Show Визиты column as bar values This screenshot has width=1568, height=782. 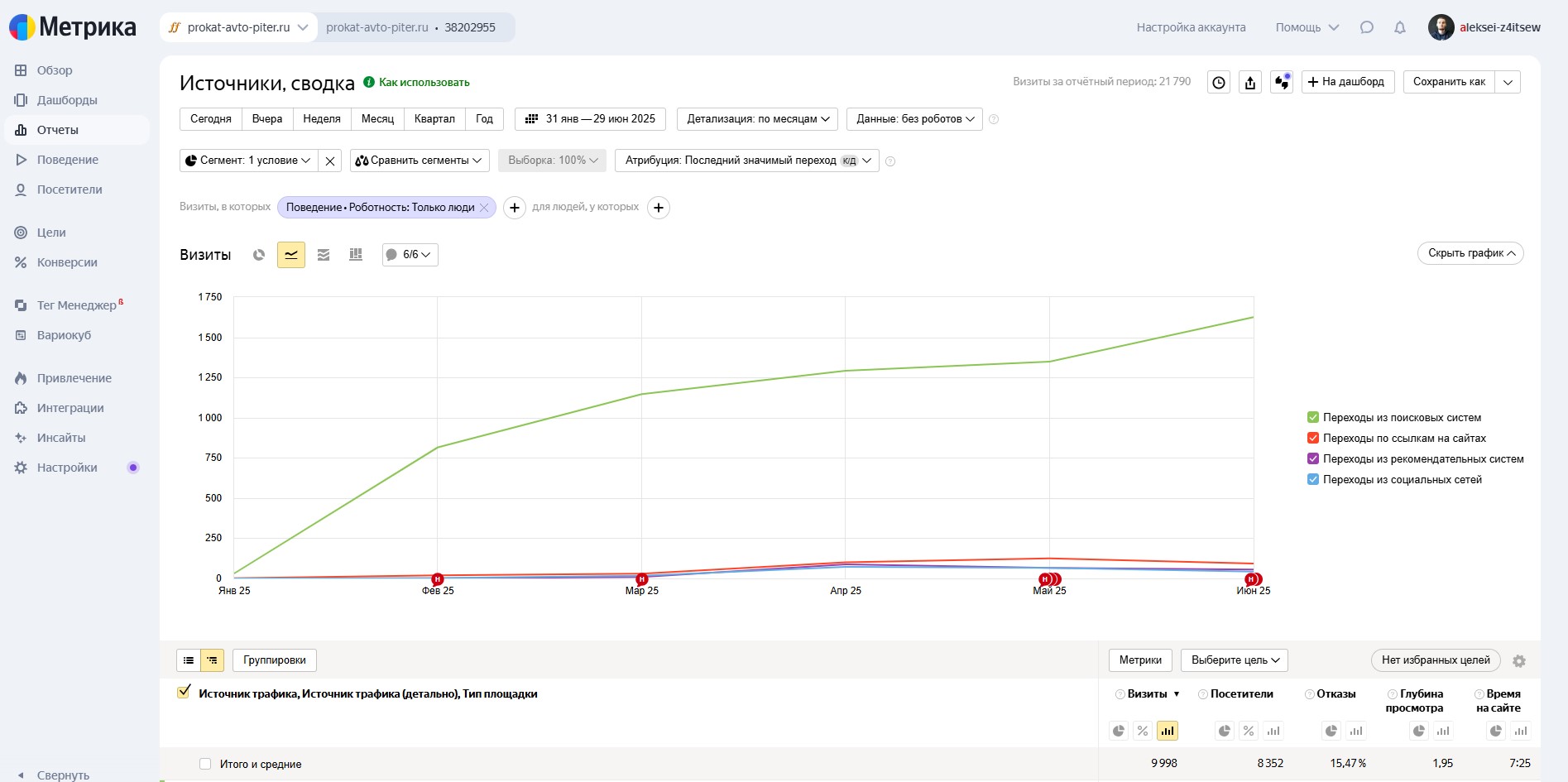[x=1168, y=731]
